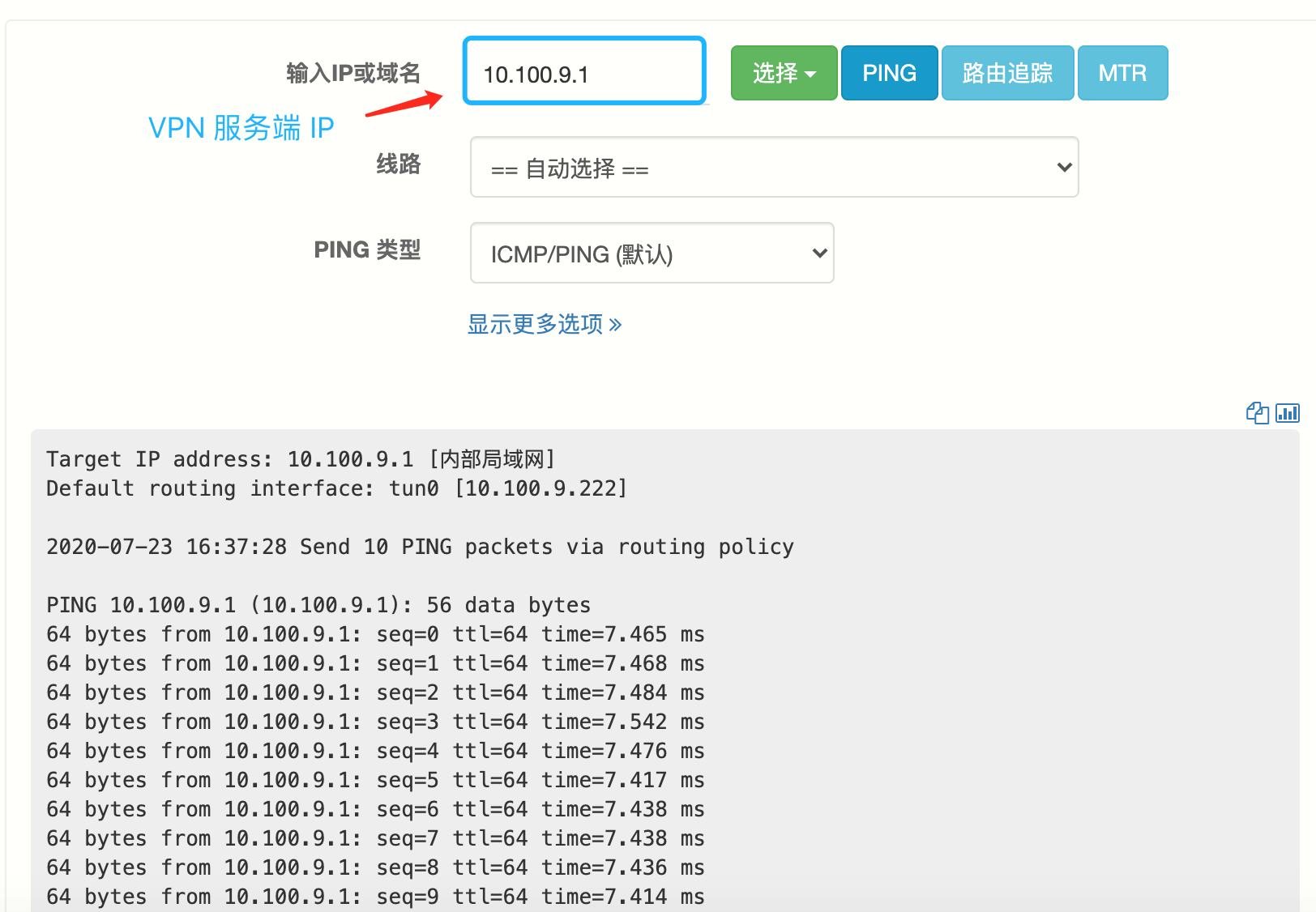
Task: Click the seq=0 ping result line
Action: point(375,634)
